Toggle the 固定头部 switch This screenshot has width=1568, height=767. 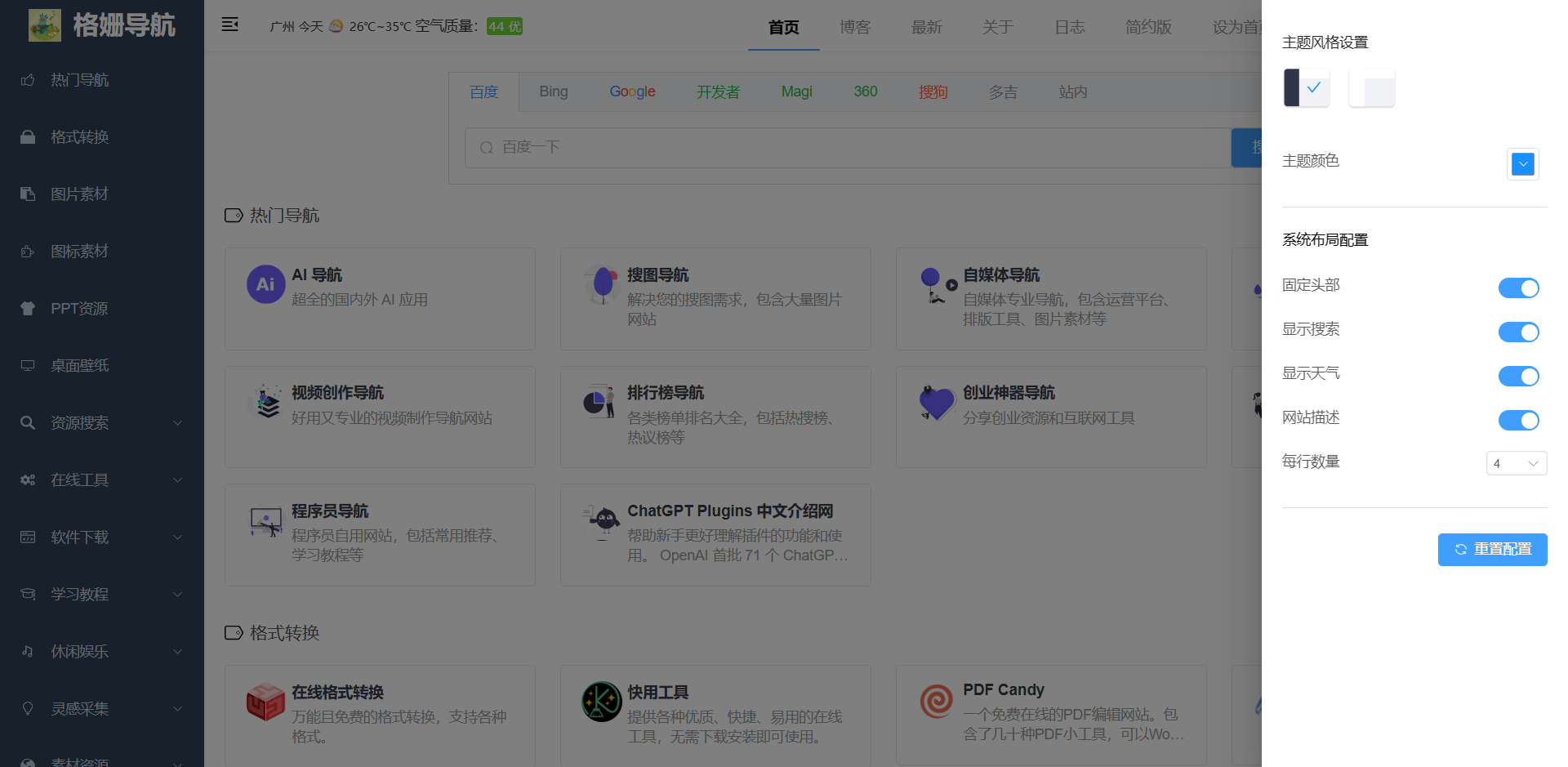[x=1518, y=288]
